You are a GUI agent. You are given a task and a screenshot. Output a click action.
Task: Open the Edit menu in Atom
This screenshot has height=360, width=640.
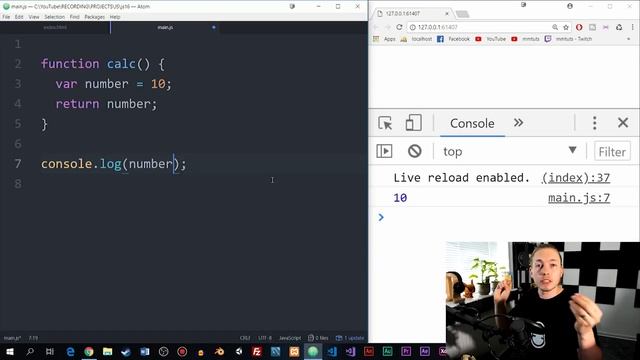coord(19,17)
